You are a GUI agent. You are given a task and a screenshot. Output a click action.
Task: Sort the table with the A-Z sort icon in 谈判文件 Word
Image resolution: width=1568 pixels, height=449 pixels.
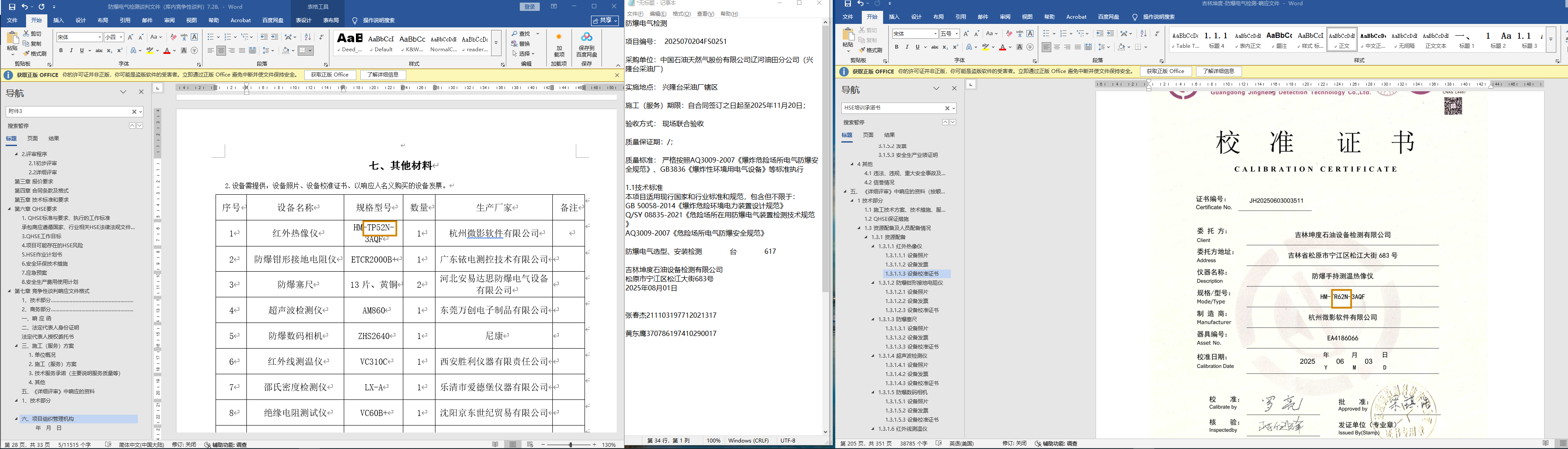tap(307, 37)
